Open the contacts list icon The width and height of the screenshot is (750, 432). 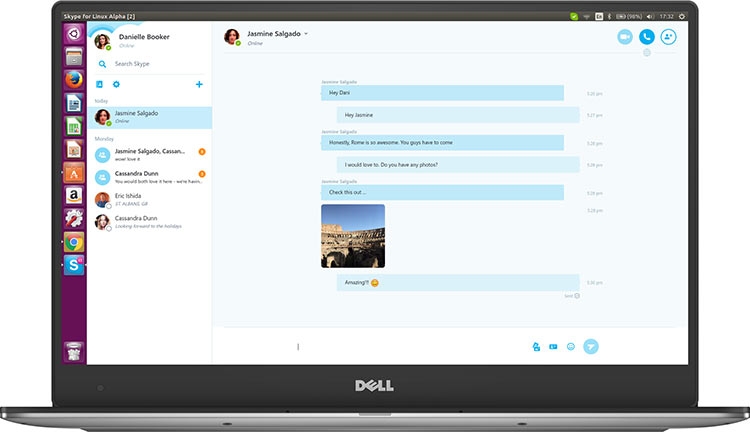100,84
